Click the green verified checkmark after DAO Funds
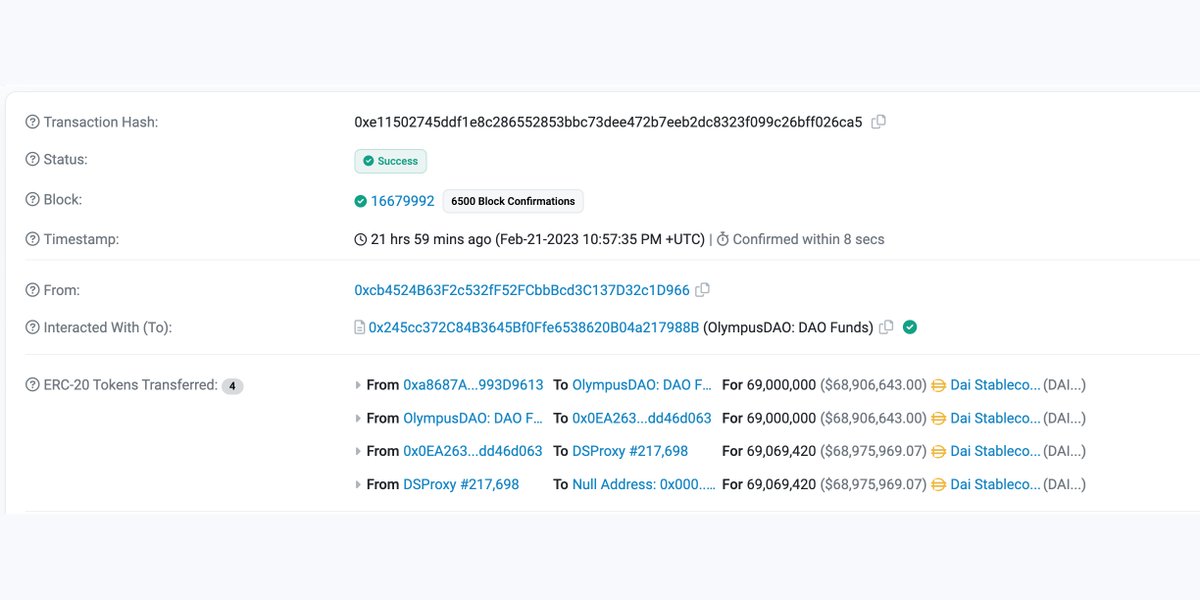This screenshot has width=1200, height=600. tap(910, 327)
